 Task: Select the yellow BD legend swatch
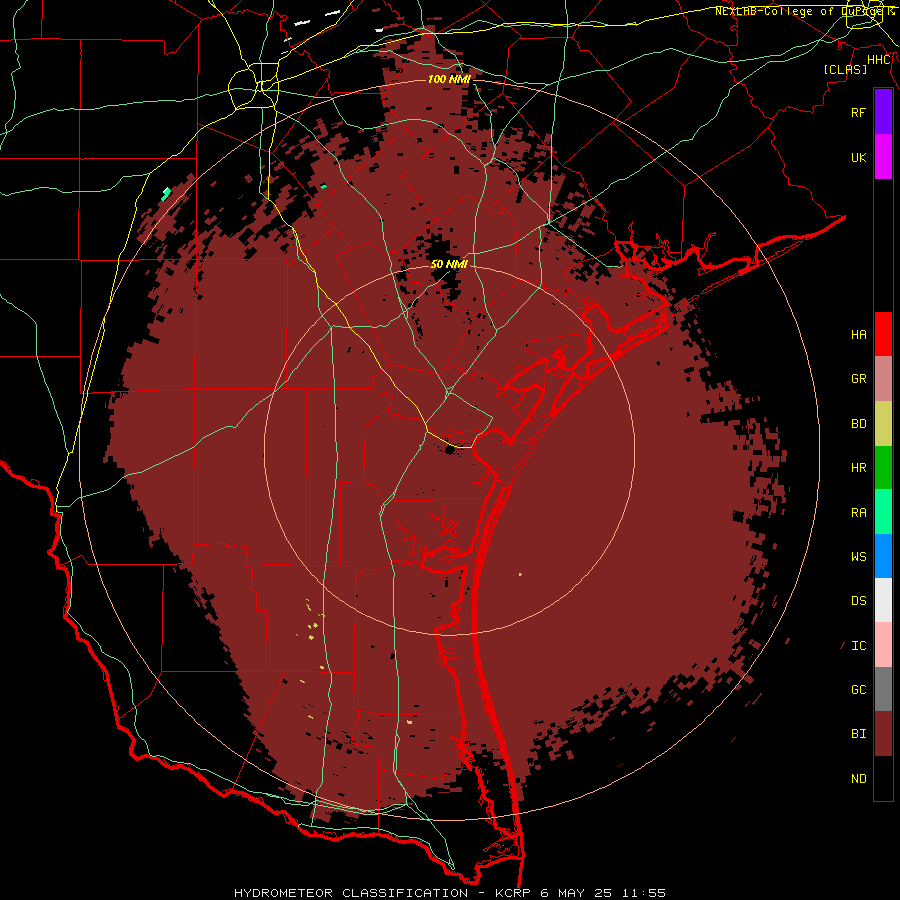point(883,424)
